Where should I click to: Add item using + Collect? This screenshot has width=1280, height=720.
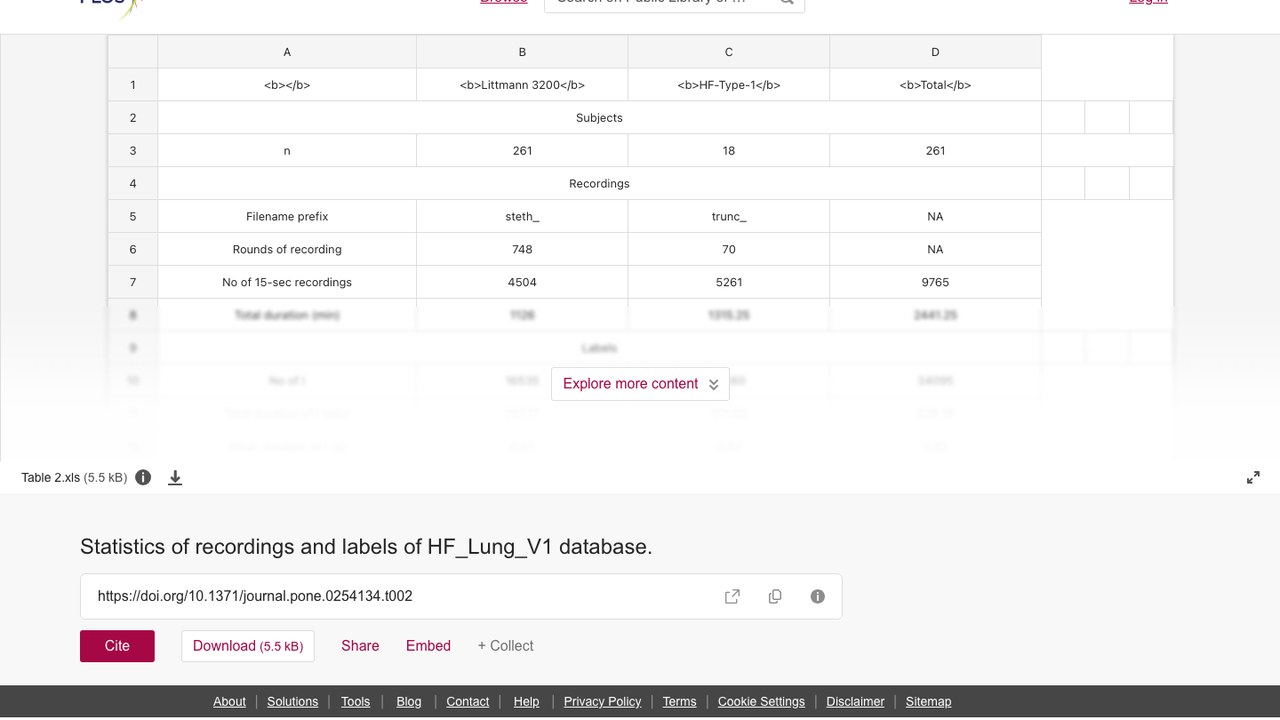[x=505, y=646]
